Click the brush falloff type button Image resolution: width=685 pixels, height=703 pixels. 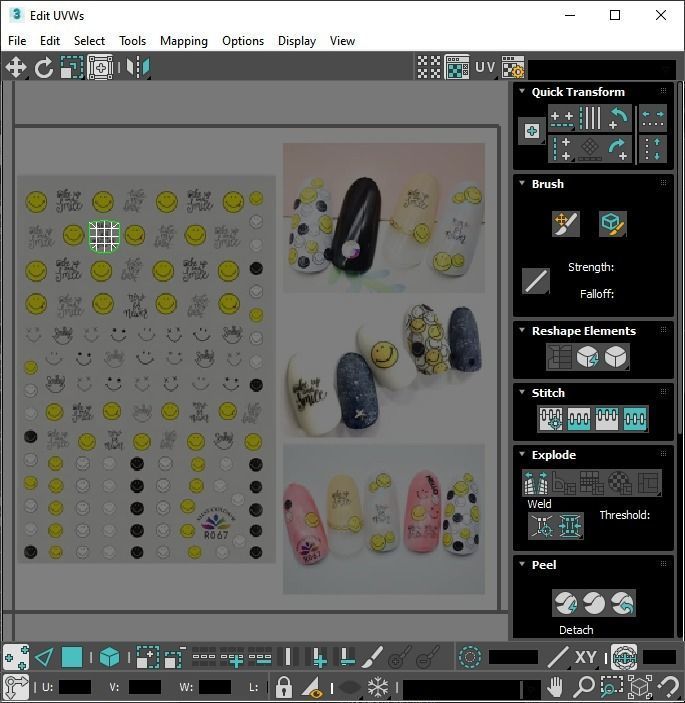coord(536,282)
